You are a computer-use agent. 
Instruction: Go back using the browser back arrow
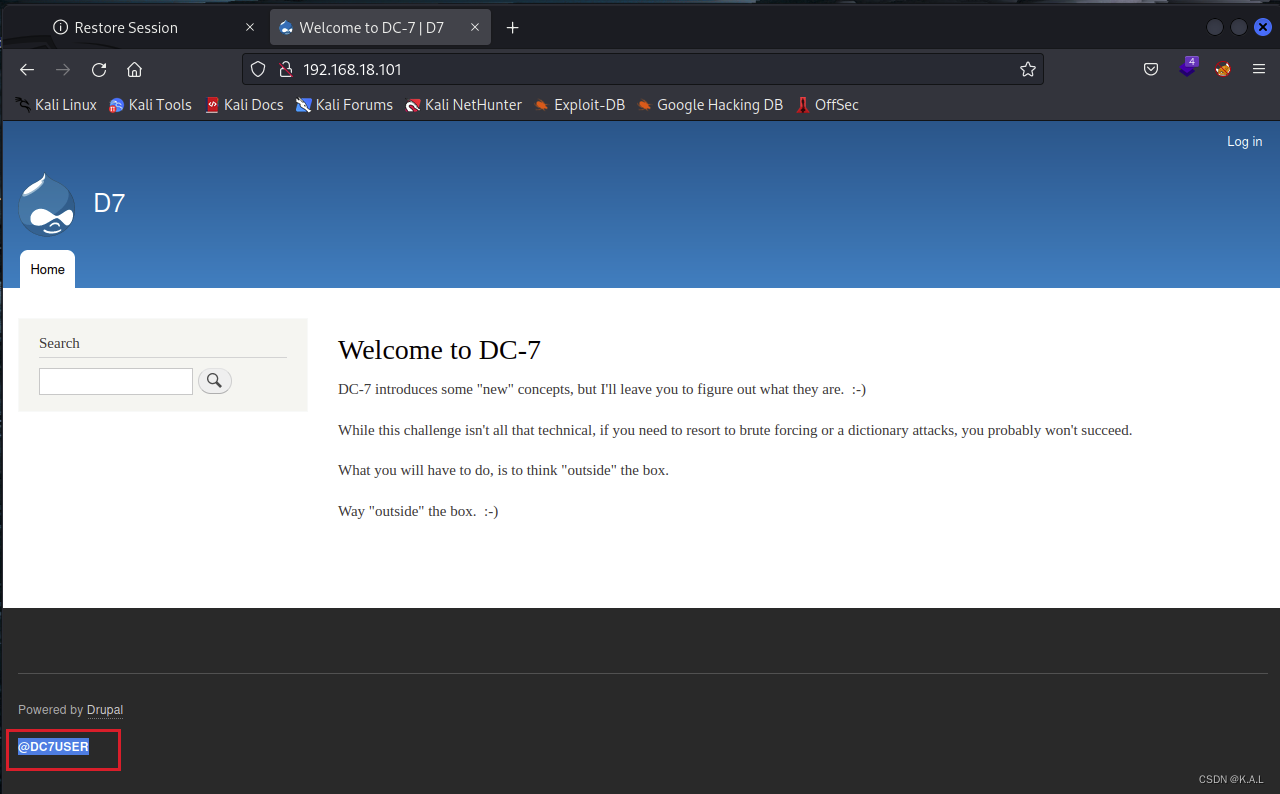[27, 69]
